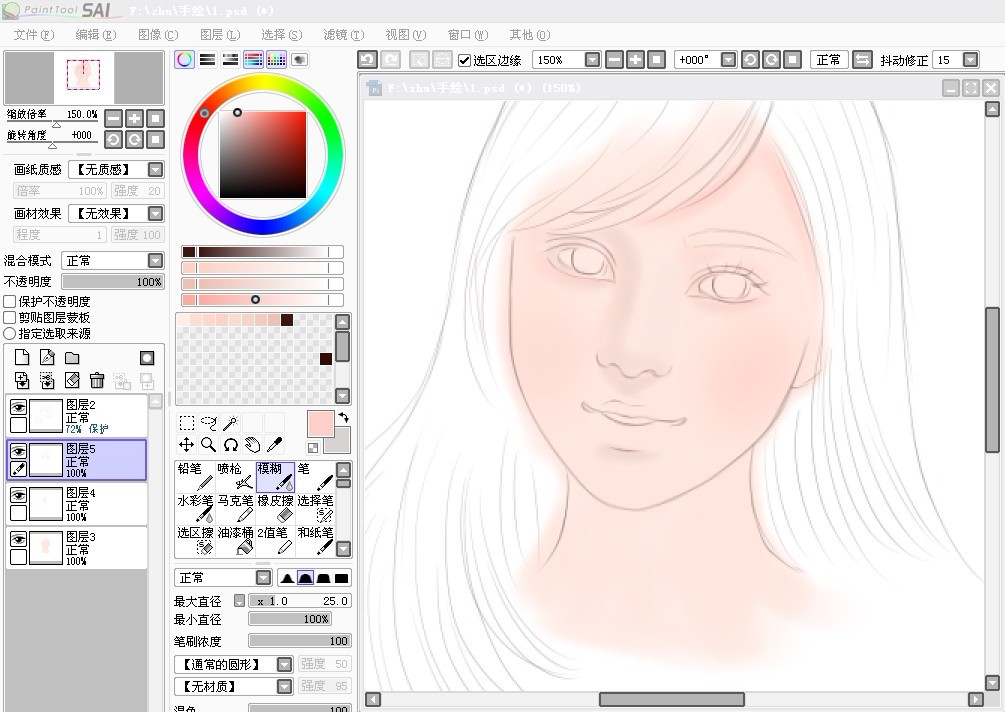This screenshot has height=712, width=1005.
Task: Toggle the 选区边缘 checkbox
Action: 465,60
